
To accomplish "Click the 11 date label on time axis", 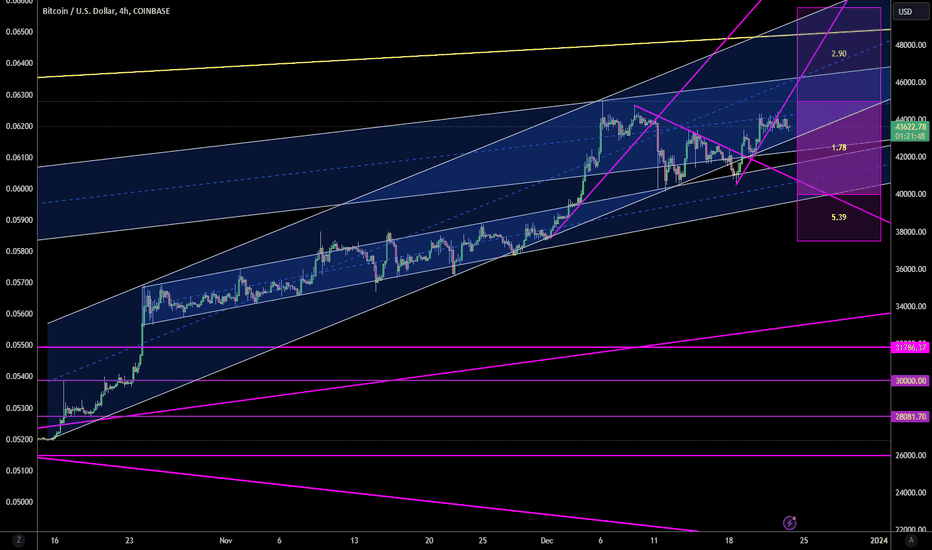I will click(654, 540).
